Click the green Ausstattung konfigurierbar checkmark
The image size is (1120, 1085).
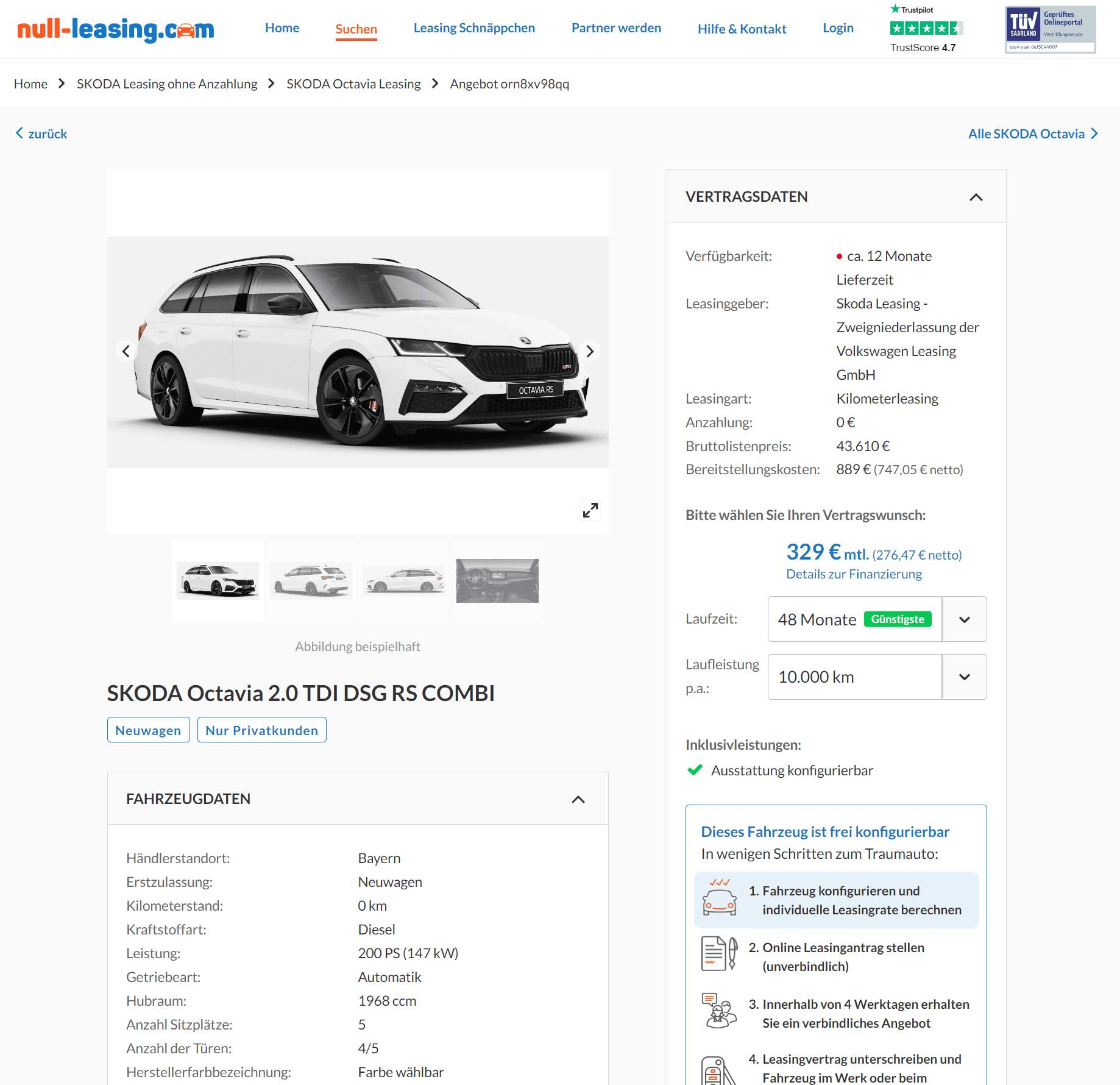pyautogui.click(x=695, y=770)
